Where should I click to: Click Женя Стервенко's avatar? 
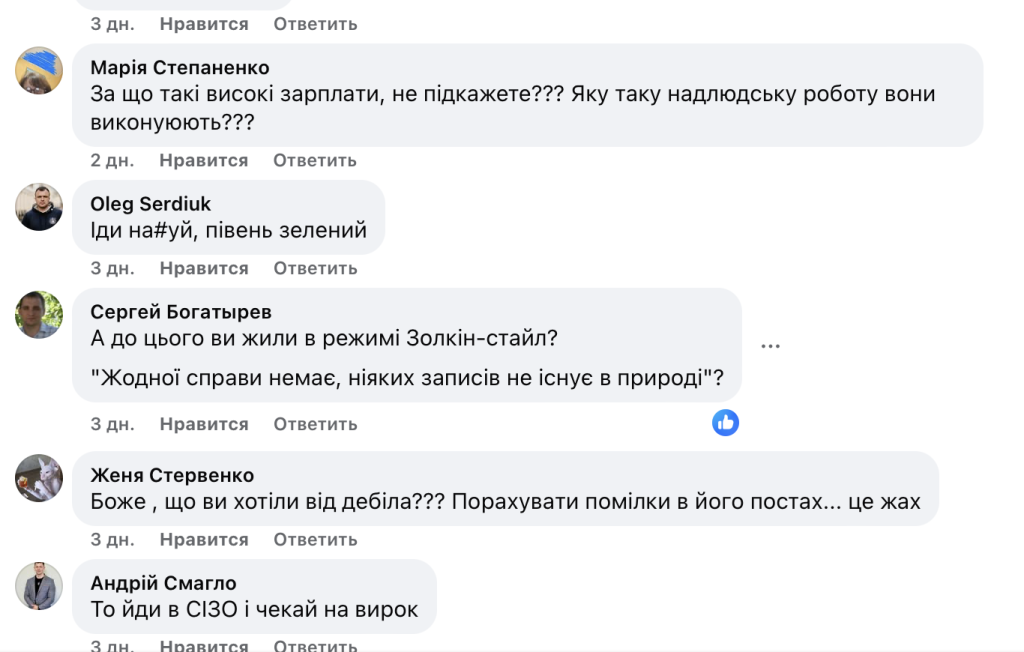pos(38,478)
